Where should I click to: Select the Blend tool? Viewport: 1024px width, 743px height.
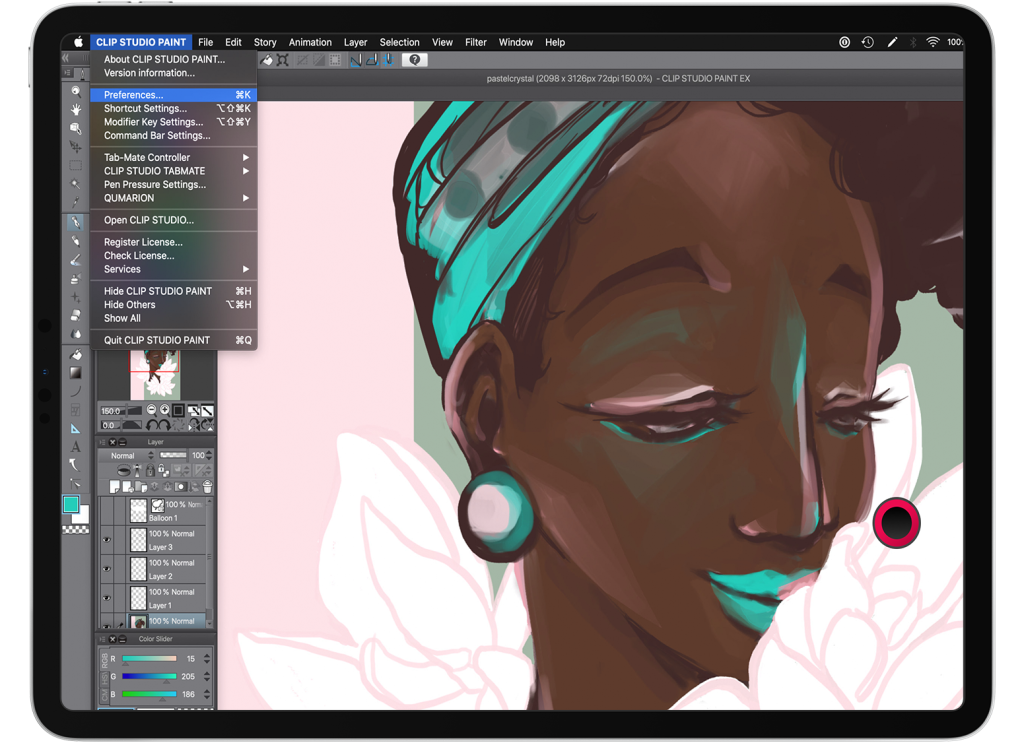pyautogui.click(x=76, y=334)
